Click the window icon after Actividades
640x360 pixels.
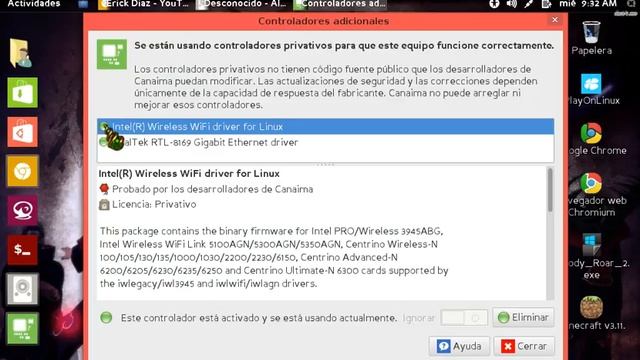click(83, 4)
